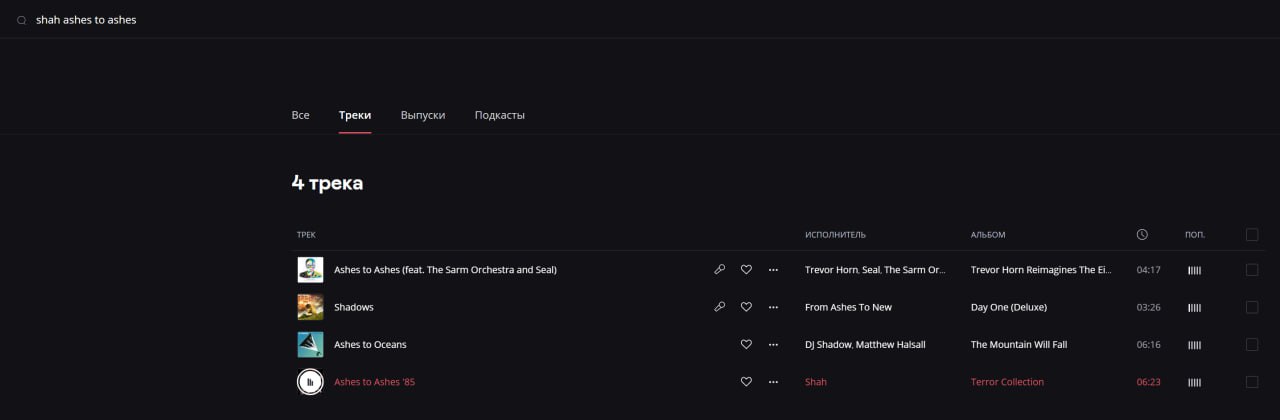This screenshot has height=420, width=1280.
Task: Open three-dot menu for Ashes to Oceans
Action: pos(773,345)
